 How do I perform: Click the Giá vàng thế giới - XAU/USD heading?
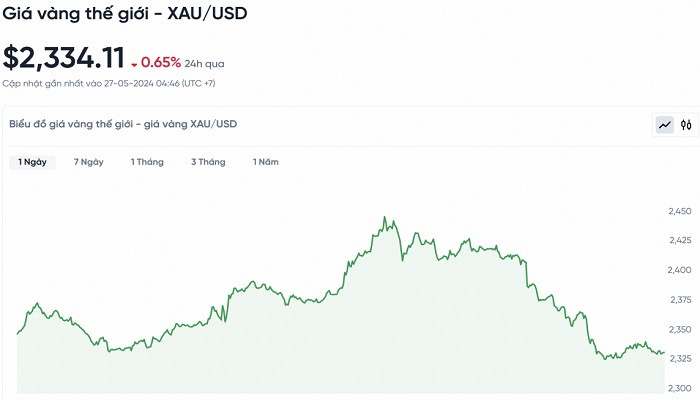(125, 14)
